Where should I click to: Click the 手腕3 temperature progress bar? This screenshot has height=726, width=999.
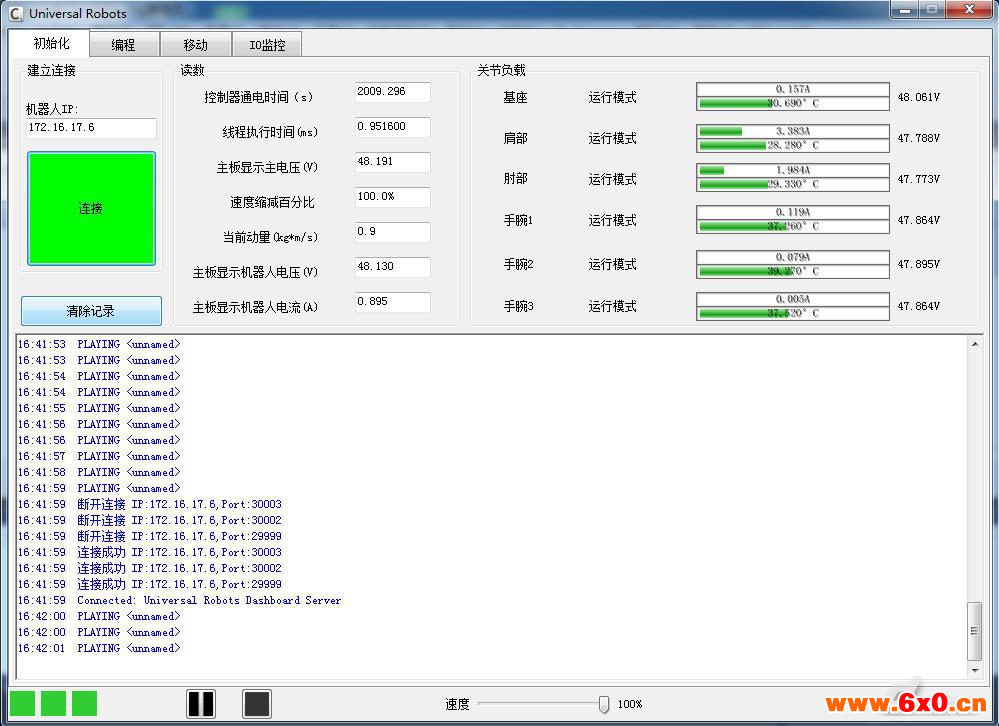(x=793, y=313)
